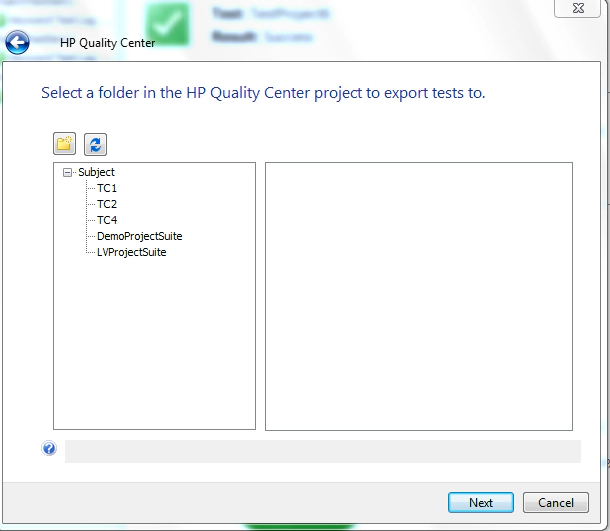
Task: Click the gray description bar beside help icon
Action: pos(322,451)
